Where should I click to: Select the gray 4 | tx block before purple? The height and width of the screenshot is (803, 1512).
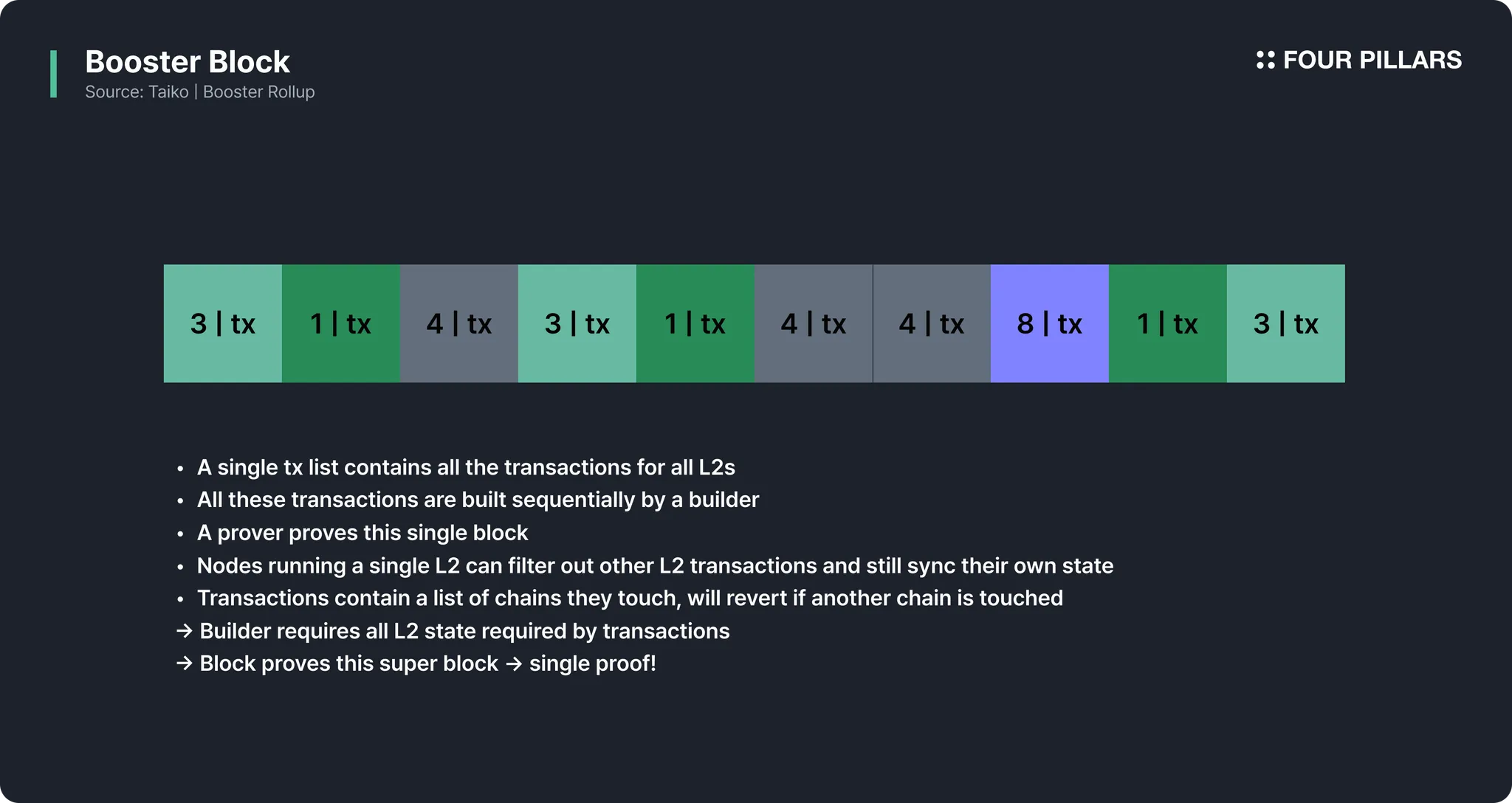click(x=932, y=323)
